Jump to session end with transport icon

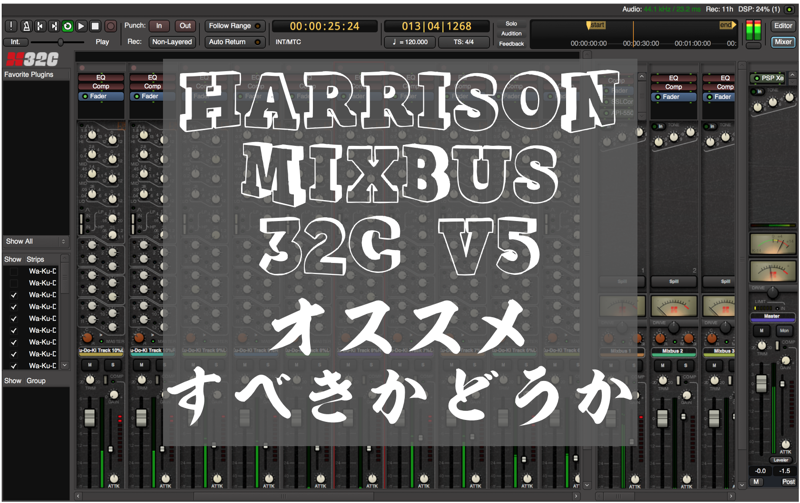(53, 26)
